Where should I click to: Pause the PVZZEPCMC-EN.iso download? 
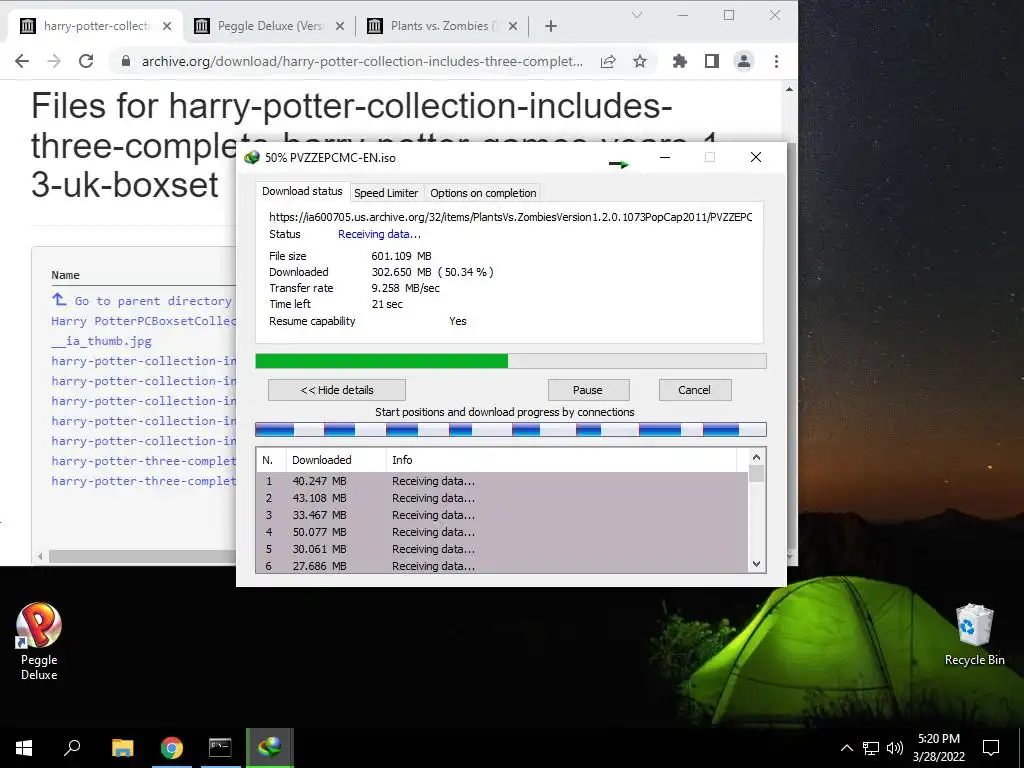click(x=588, y=390)
